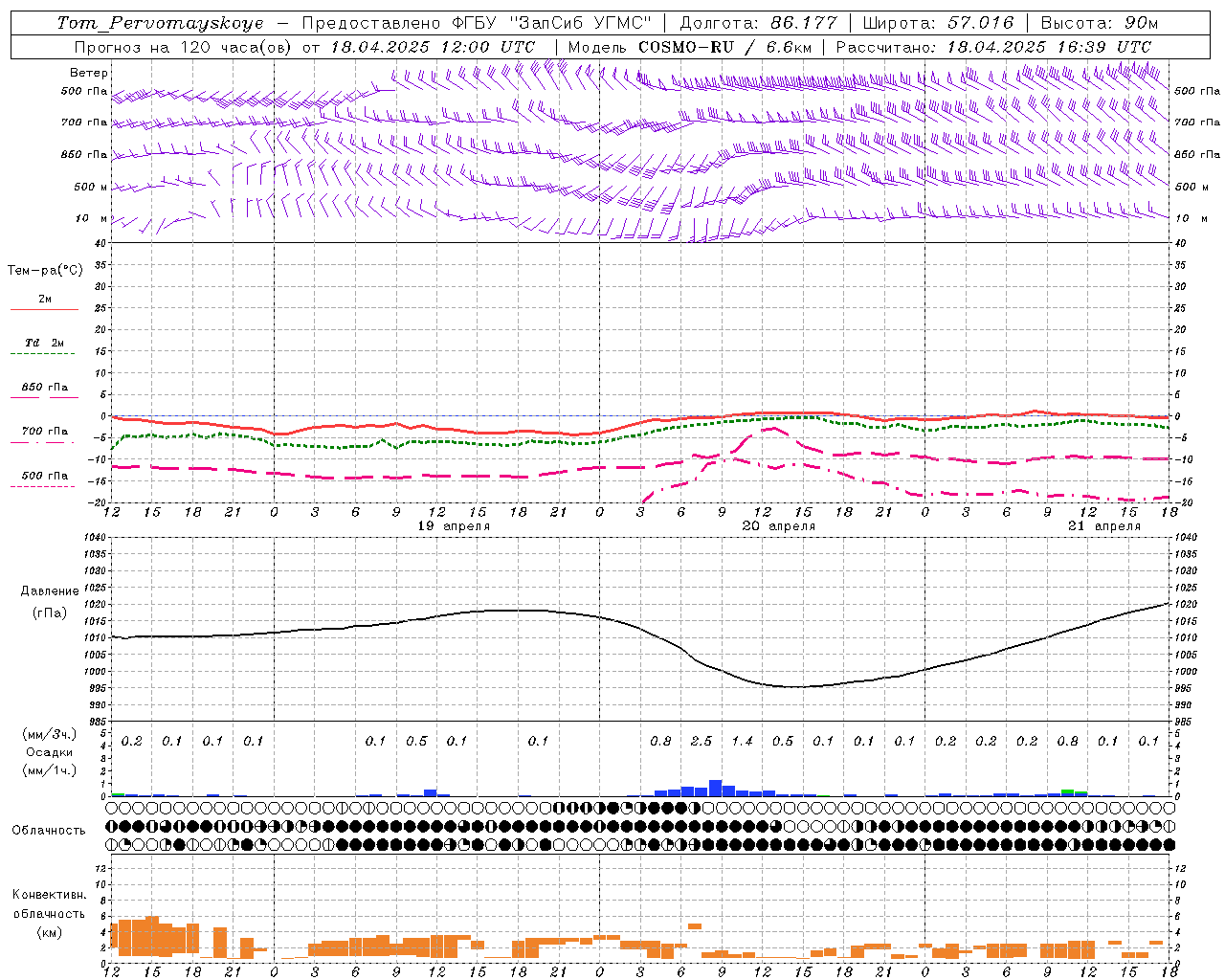Click the (гПа) unit label under Давление
This screenshot has width=1225, height=980.
50,613
